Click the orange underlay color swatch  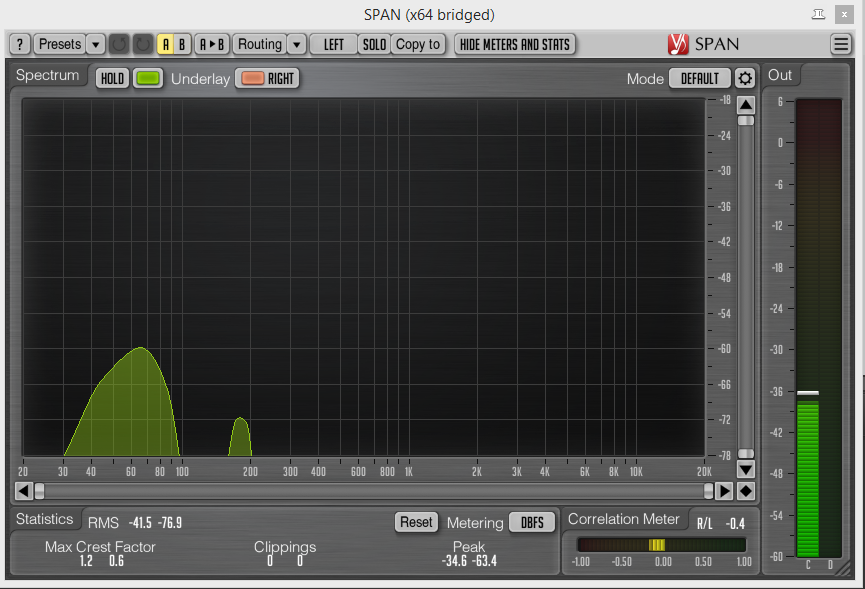tap(253, 78)
